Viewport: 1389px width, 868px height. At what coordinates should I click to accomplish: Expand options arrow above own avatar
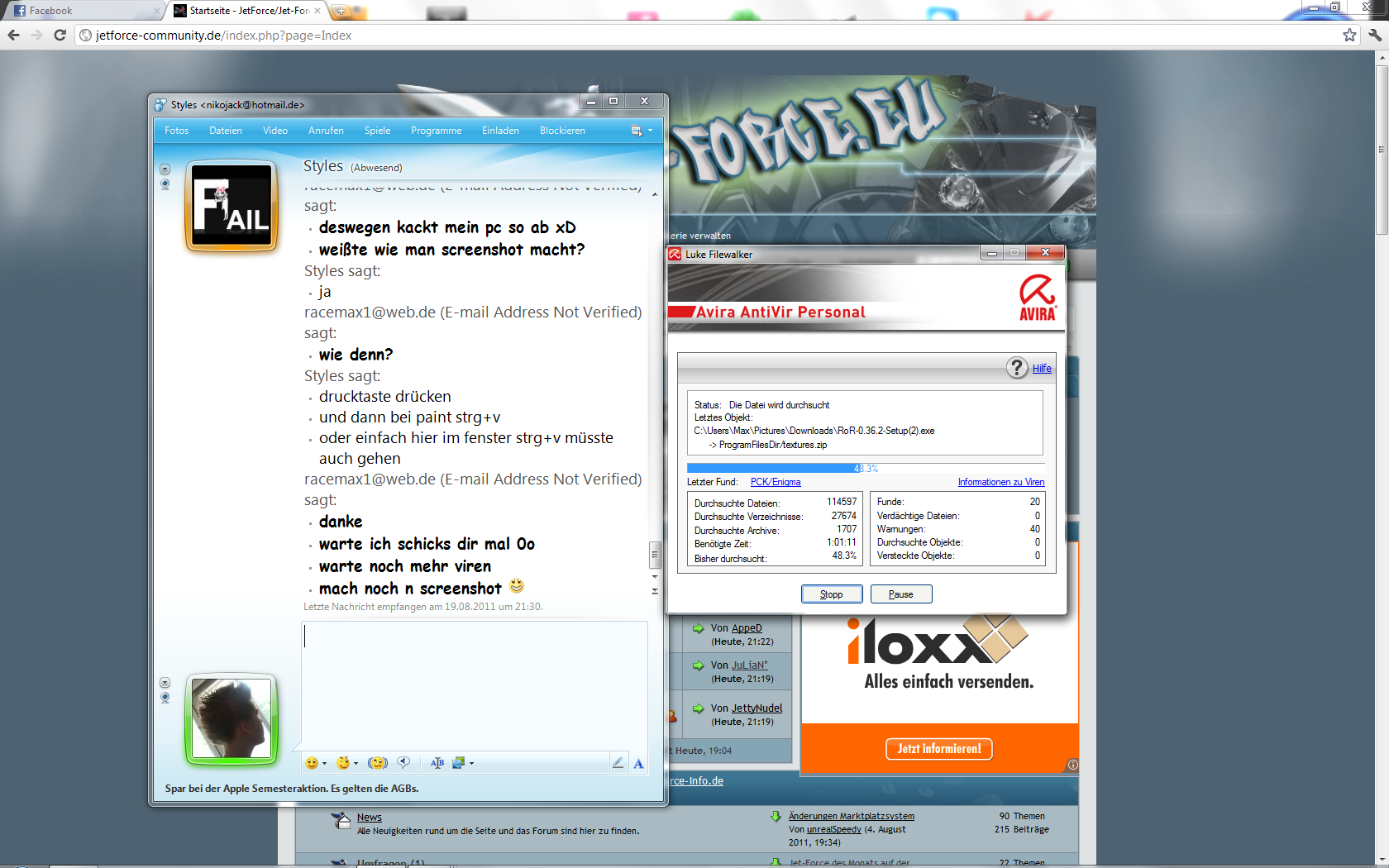tap(165, 683)
